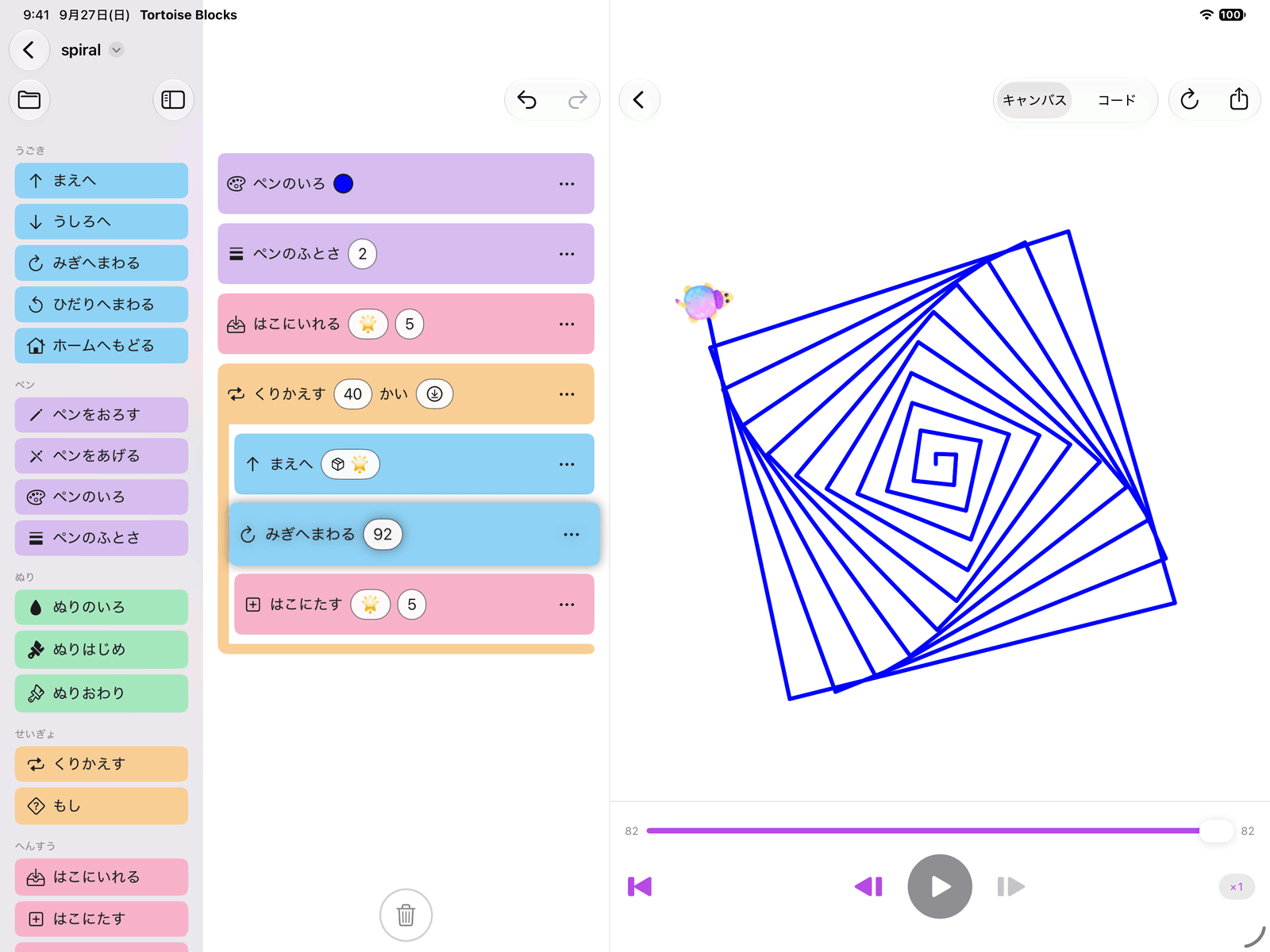Open options for はこにいれる block

point(567,324)
